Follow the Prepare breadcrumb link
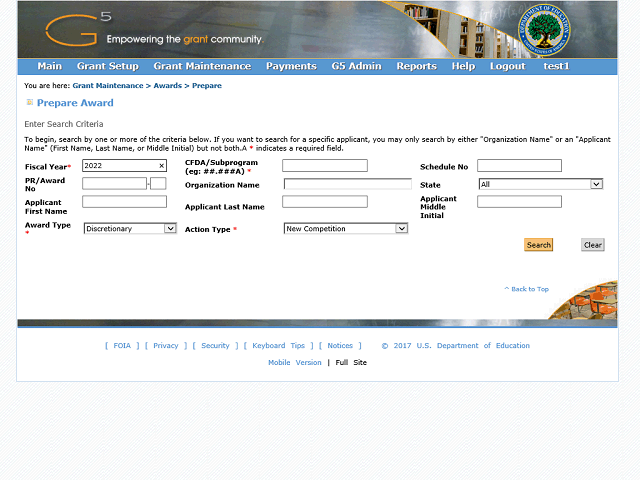The height and width of the screenshot is (480, 640). click(x=207, y=86)
